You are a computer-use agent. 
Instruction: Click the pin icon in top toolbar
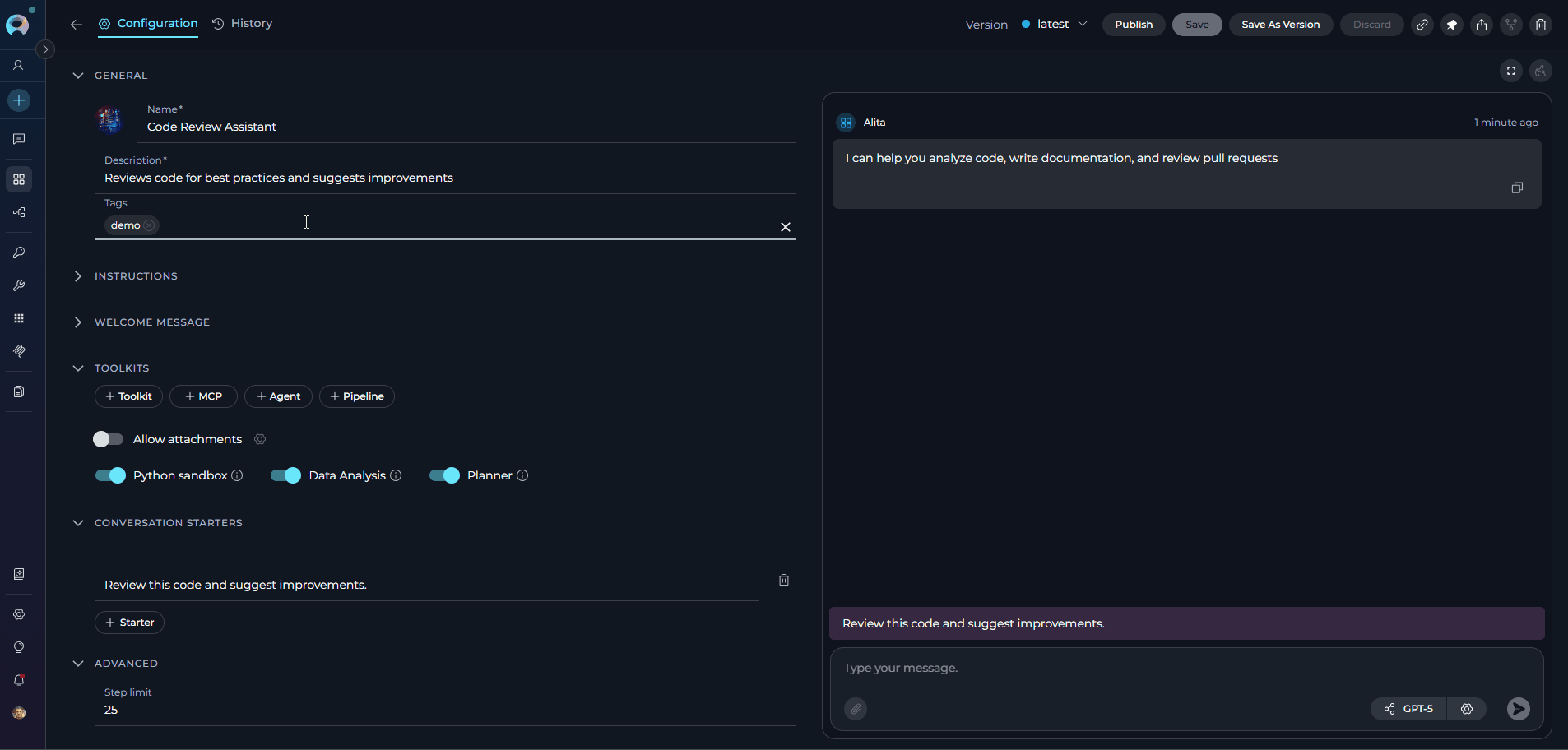click(1452, 25)
